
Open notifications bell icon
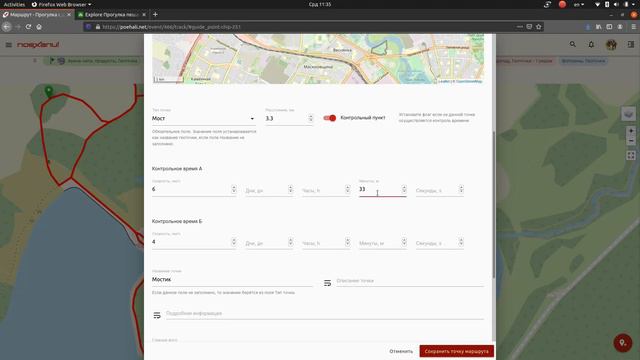(591, 44)
